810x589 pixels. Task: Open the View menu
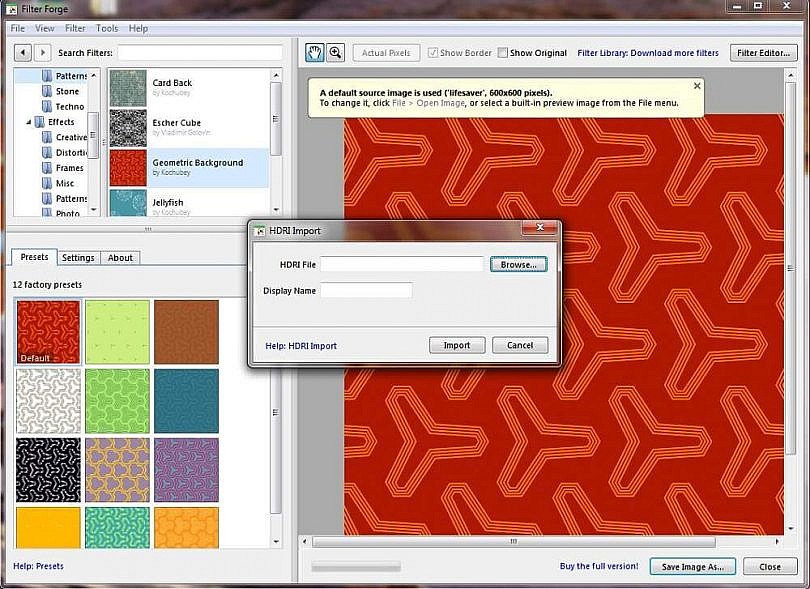(x=44, y=28)
